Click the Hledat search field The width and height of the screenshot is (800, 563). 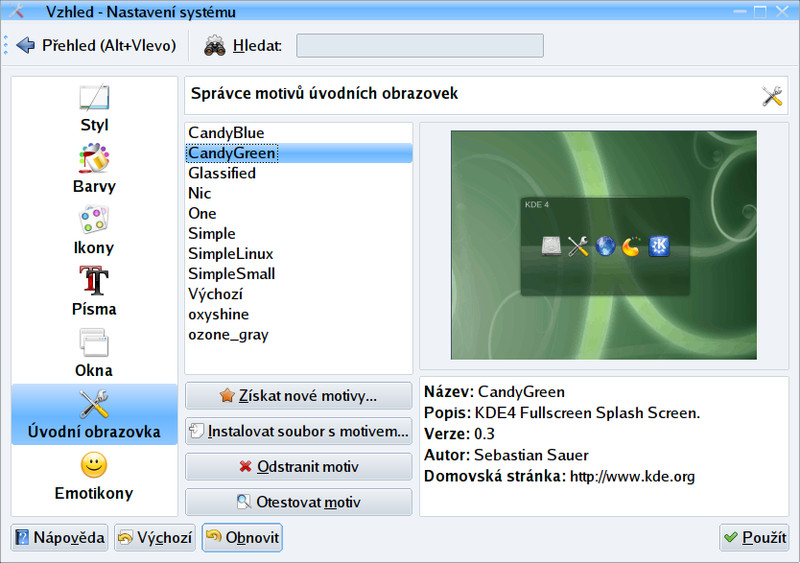pyautogui.click(x=420, y=46)
